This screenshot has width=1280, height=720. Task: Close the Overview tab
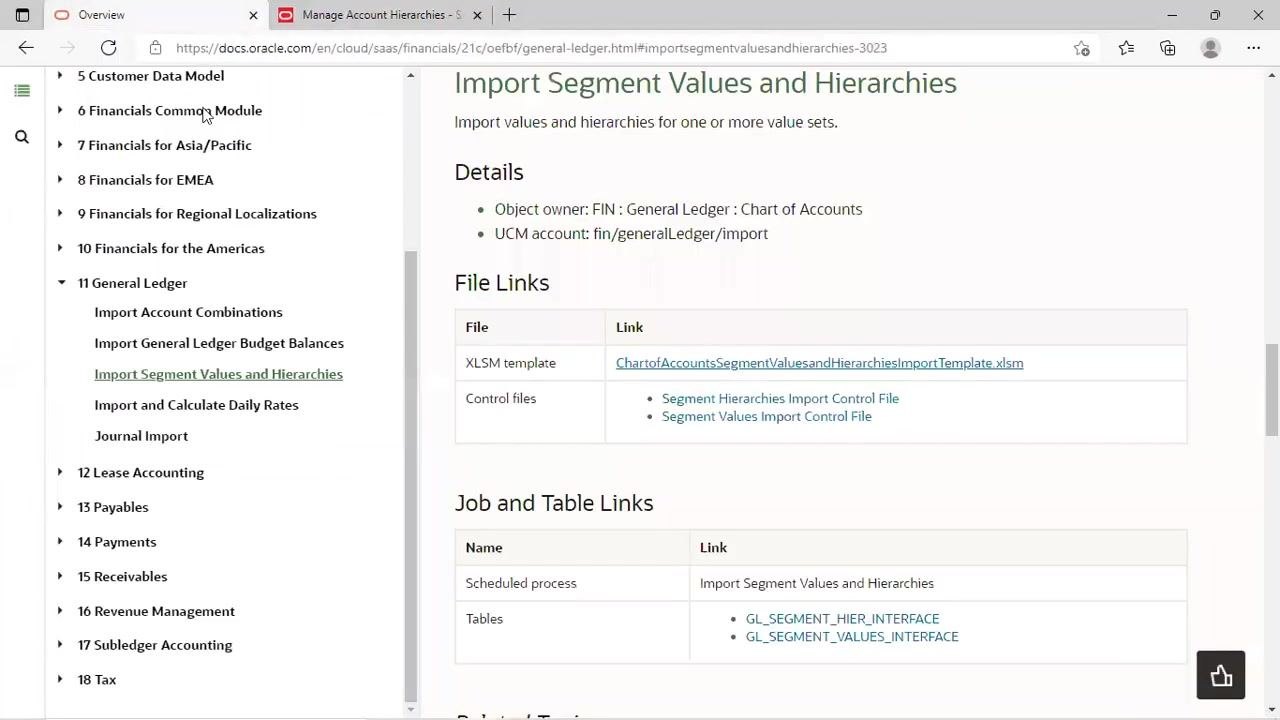(x=253, y=15)
